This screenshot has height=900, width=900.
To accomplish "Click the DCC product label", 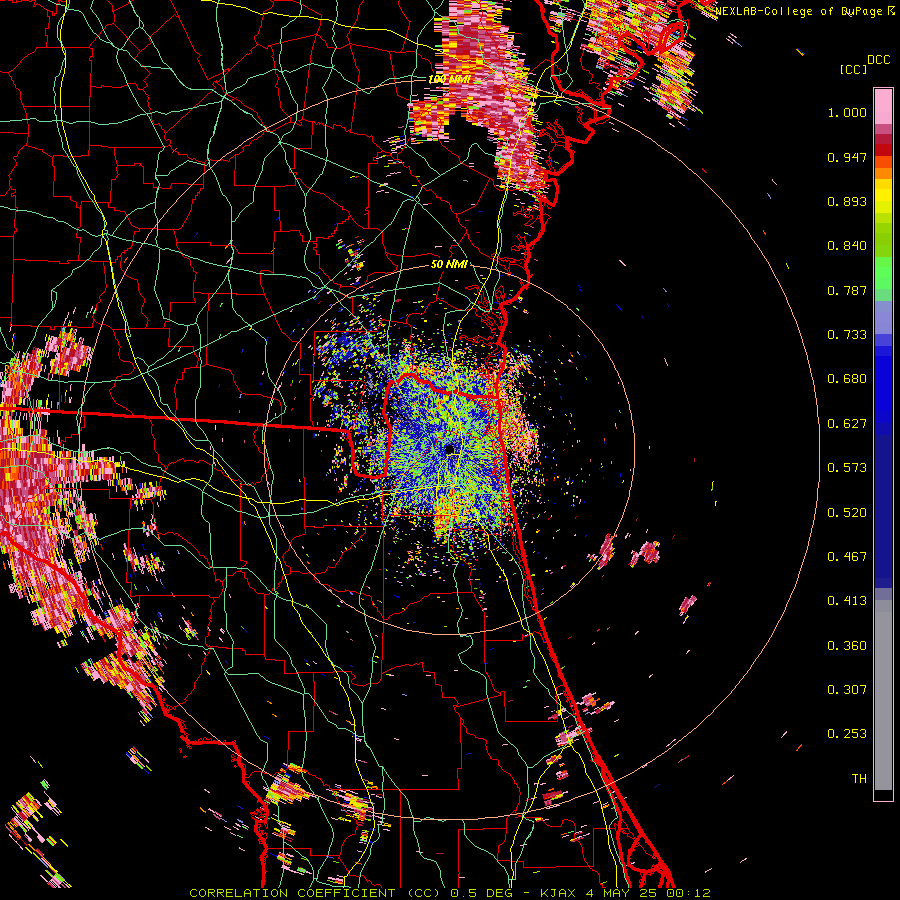I will coord(879,60).
